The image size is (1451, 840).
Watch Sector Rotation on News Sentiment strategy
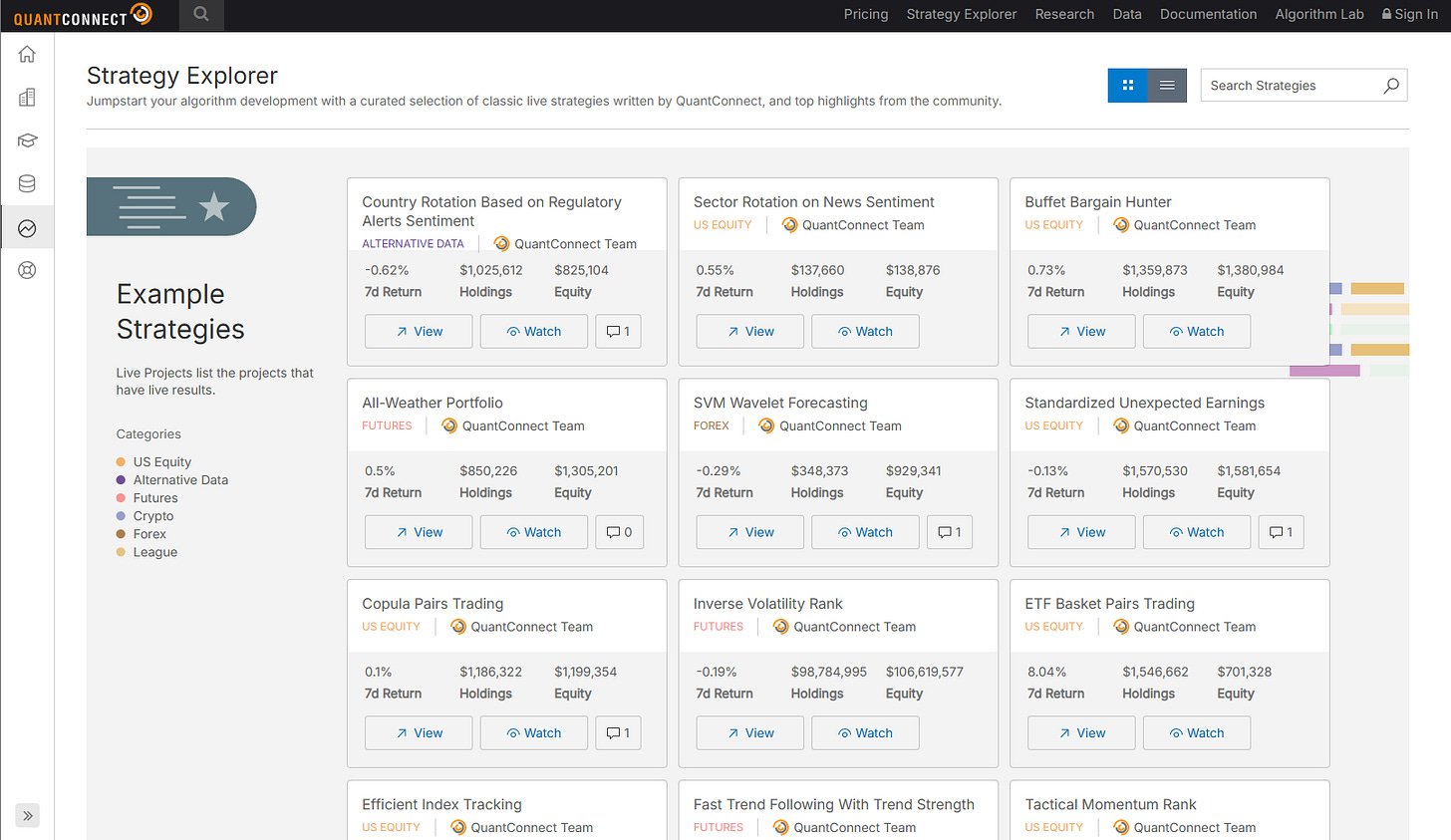click(865, 332)
